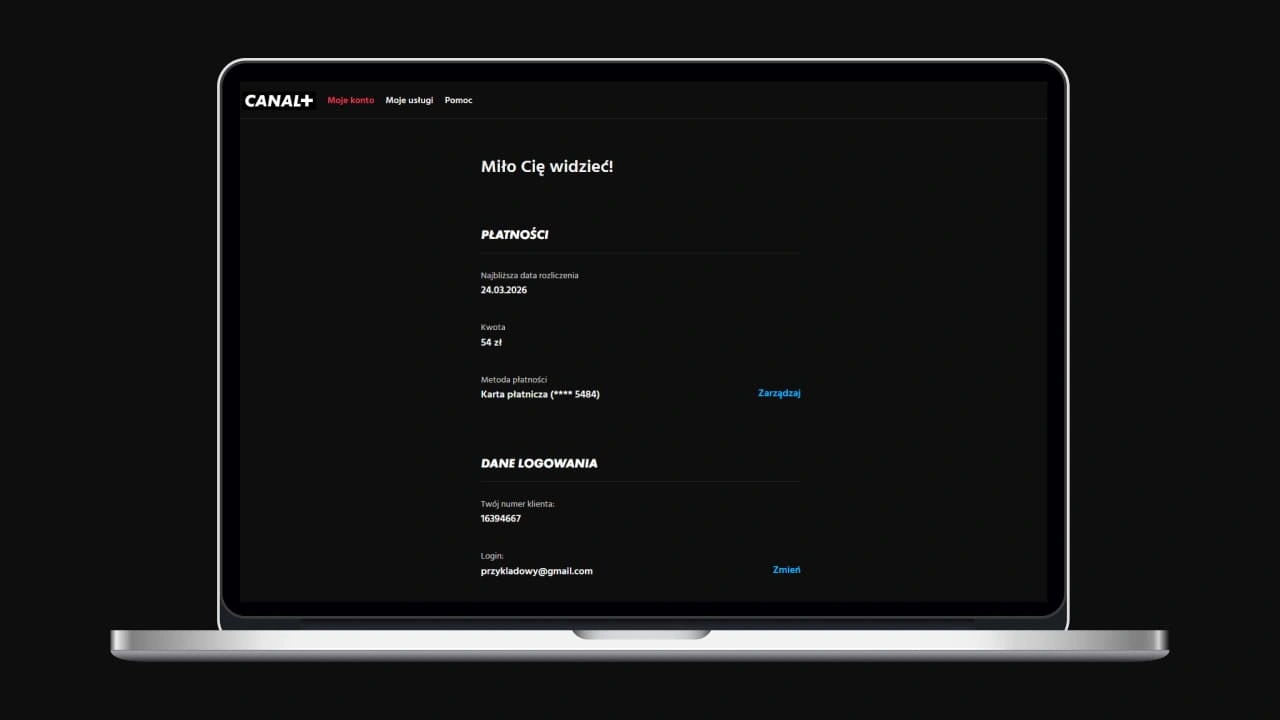Click the 'Metoda płatności' label
This screenshot has height=720, width=1280.
click(513, 380)
